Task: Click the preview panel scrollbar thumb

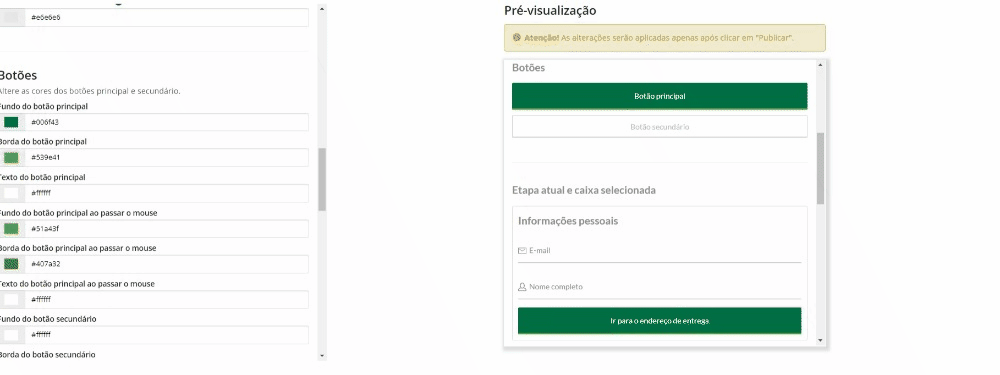Action: point(820,168)
